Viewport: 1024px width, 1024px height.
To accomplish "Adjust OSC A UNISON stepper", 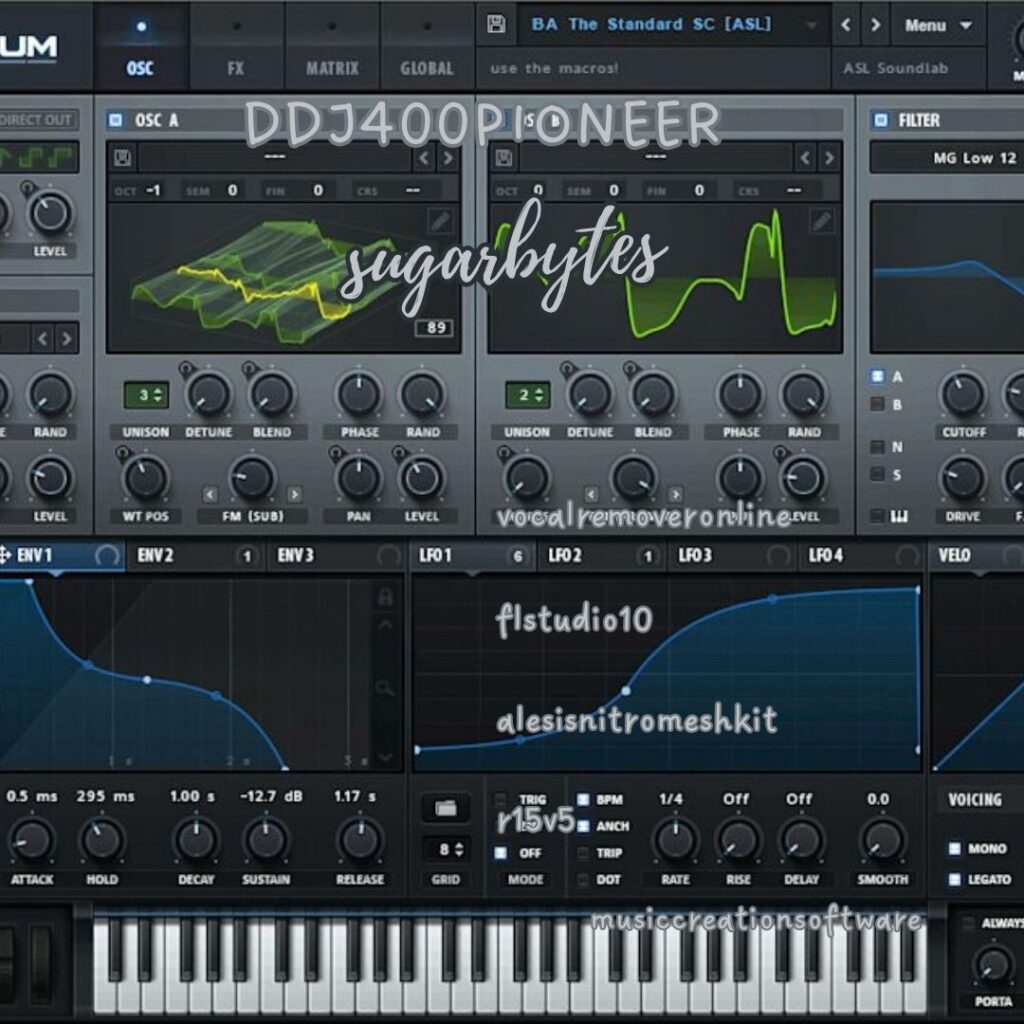I will click(146, 394).
